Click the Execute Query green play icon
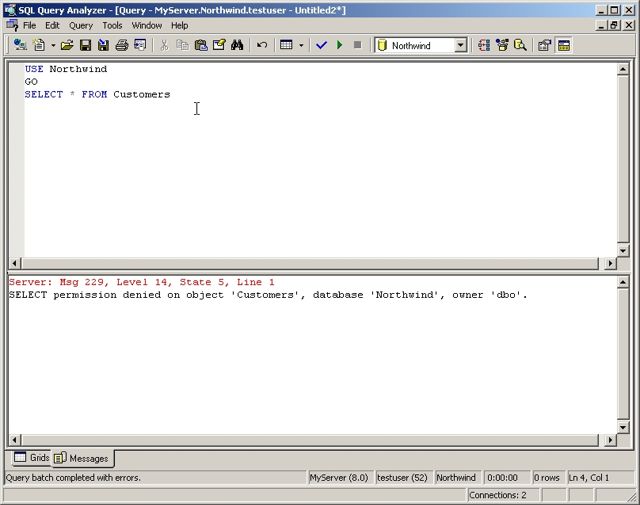The image size is (640, 505). 340,45
